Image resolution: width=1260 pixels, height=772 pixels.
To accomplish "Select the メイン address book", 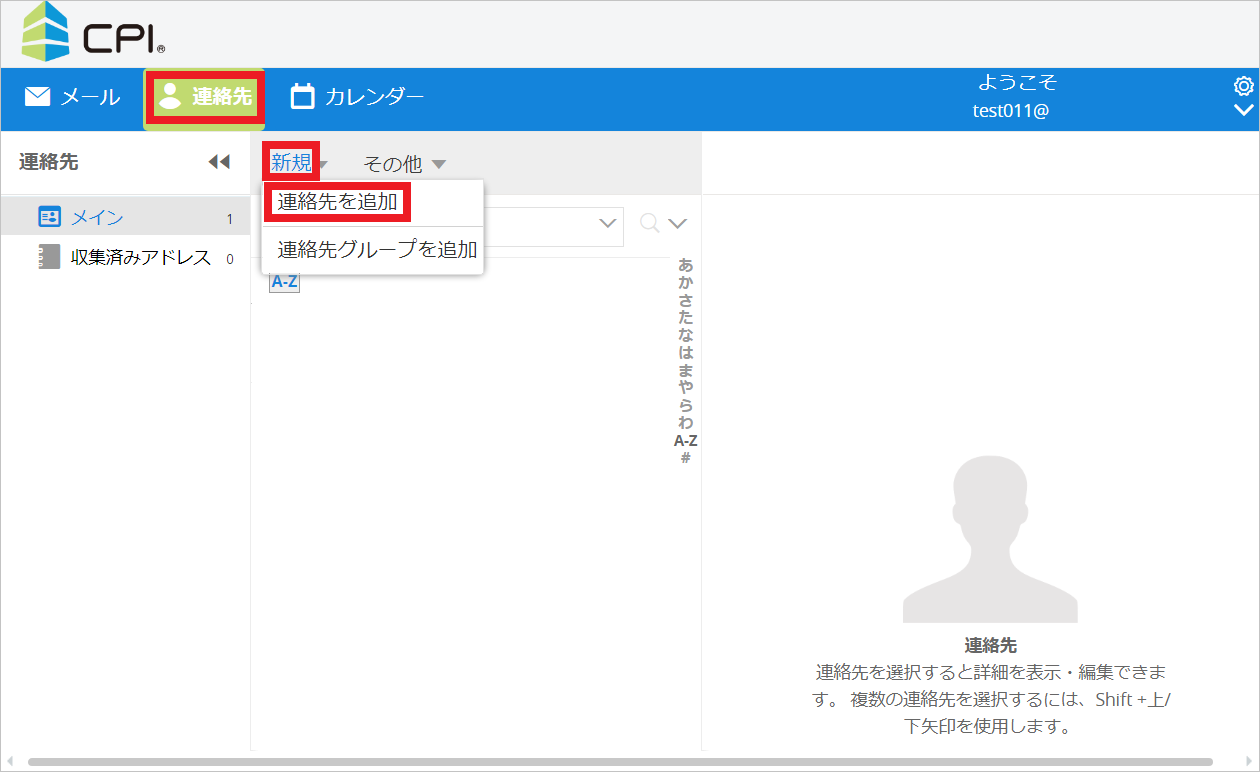I will tap(97, 217).
